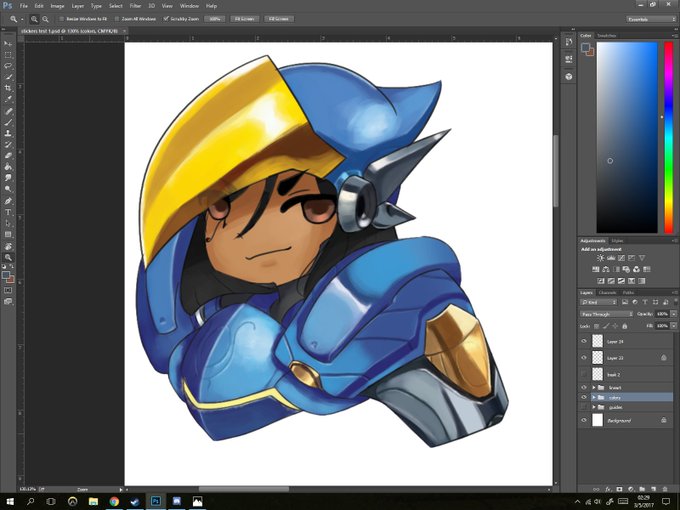Screen dimensions: 680x510
Task: Change screen mode from the toolbox
Action: [x=8, y=301]
